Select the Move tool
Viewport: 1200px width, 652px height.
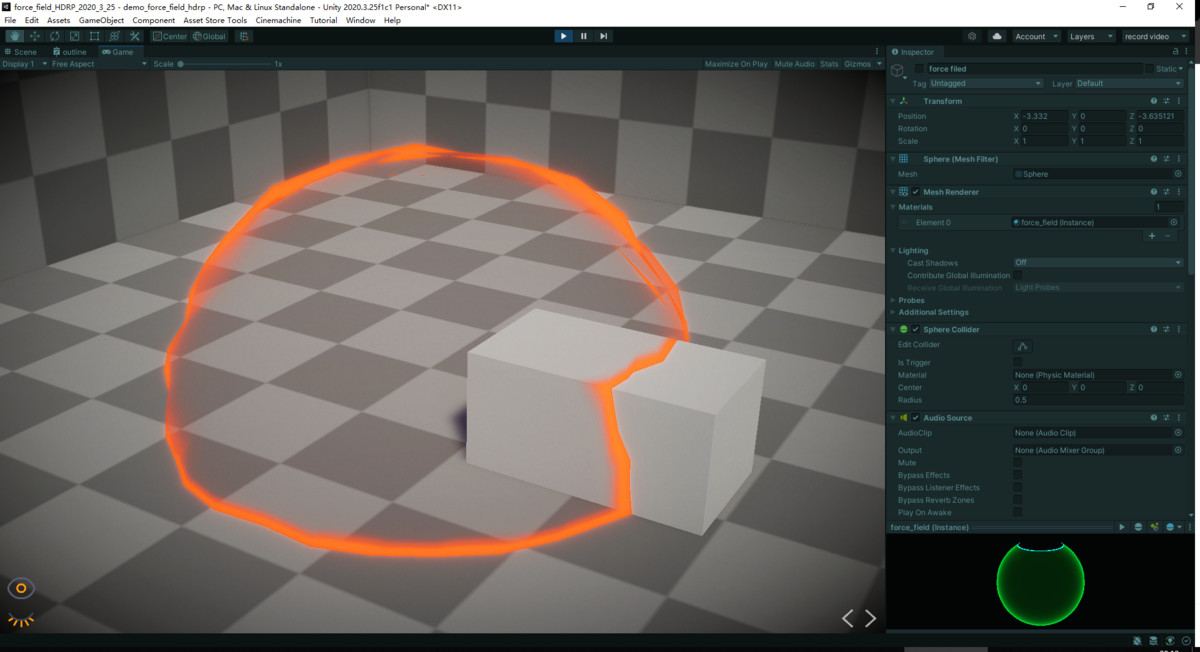click(x=34, y=36)
